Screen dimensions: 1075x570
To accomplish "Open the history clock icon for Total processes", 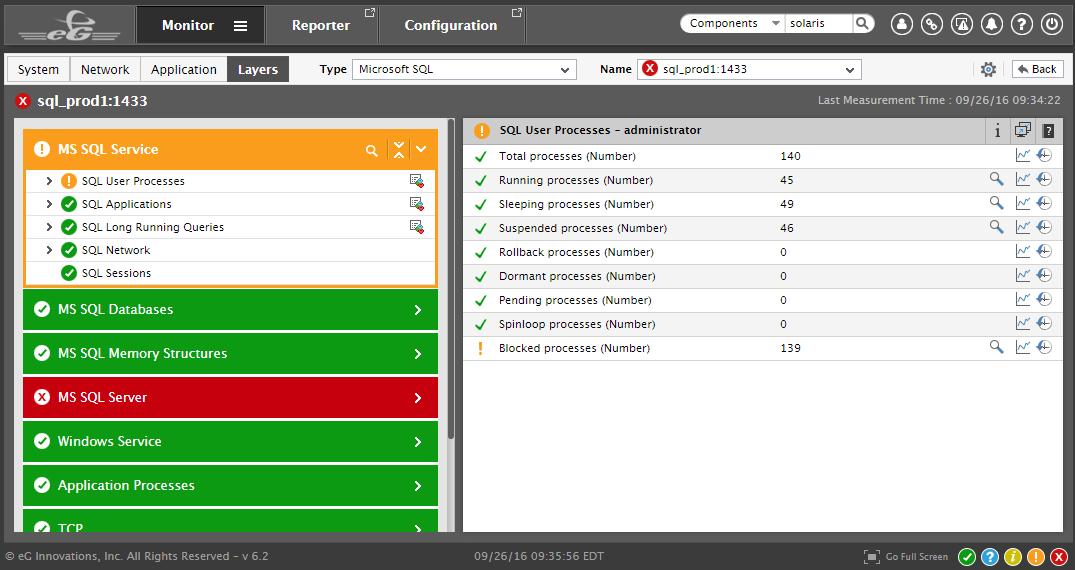I will point(1044,156).
